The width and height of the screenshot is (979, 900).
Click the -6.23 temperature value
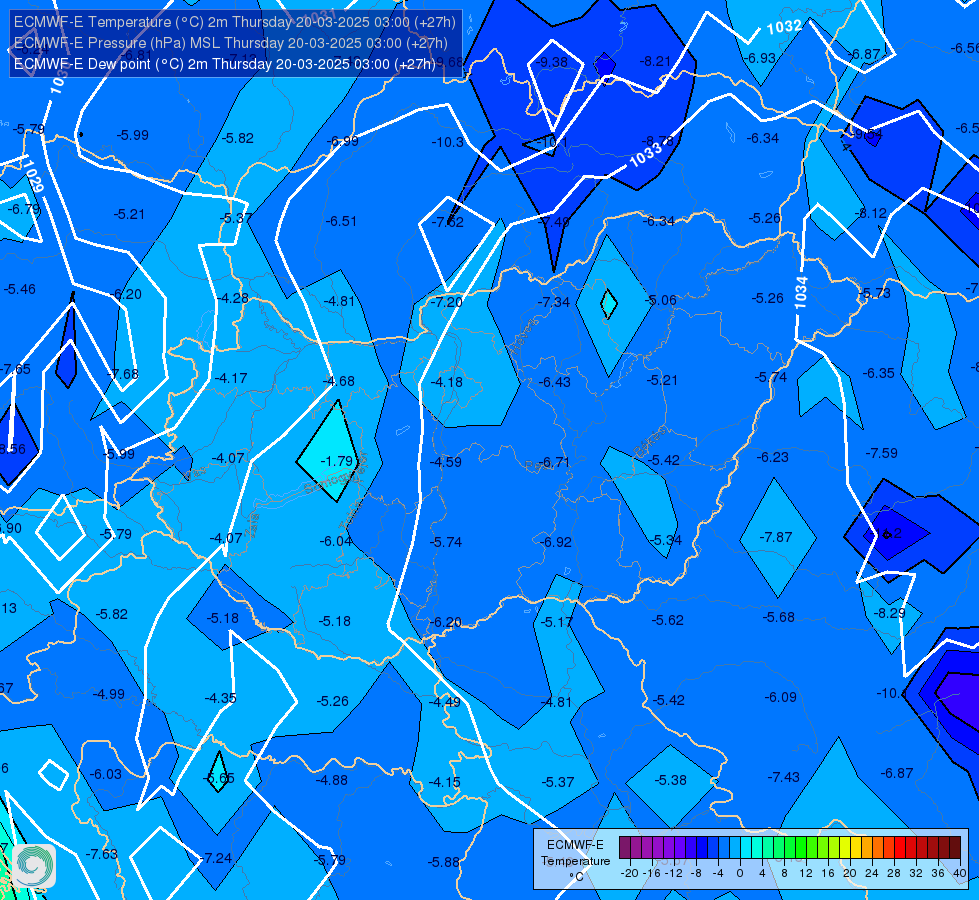(x=772, y=457)
